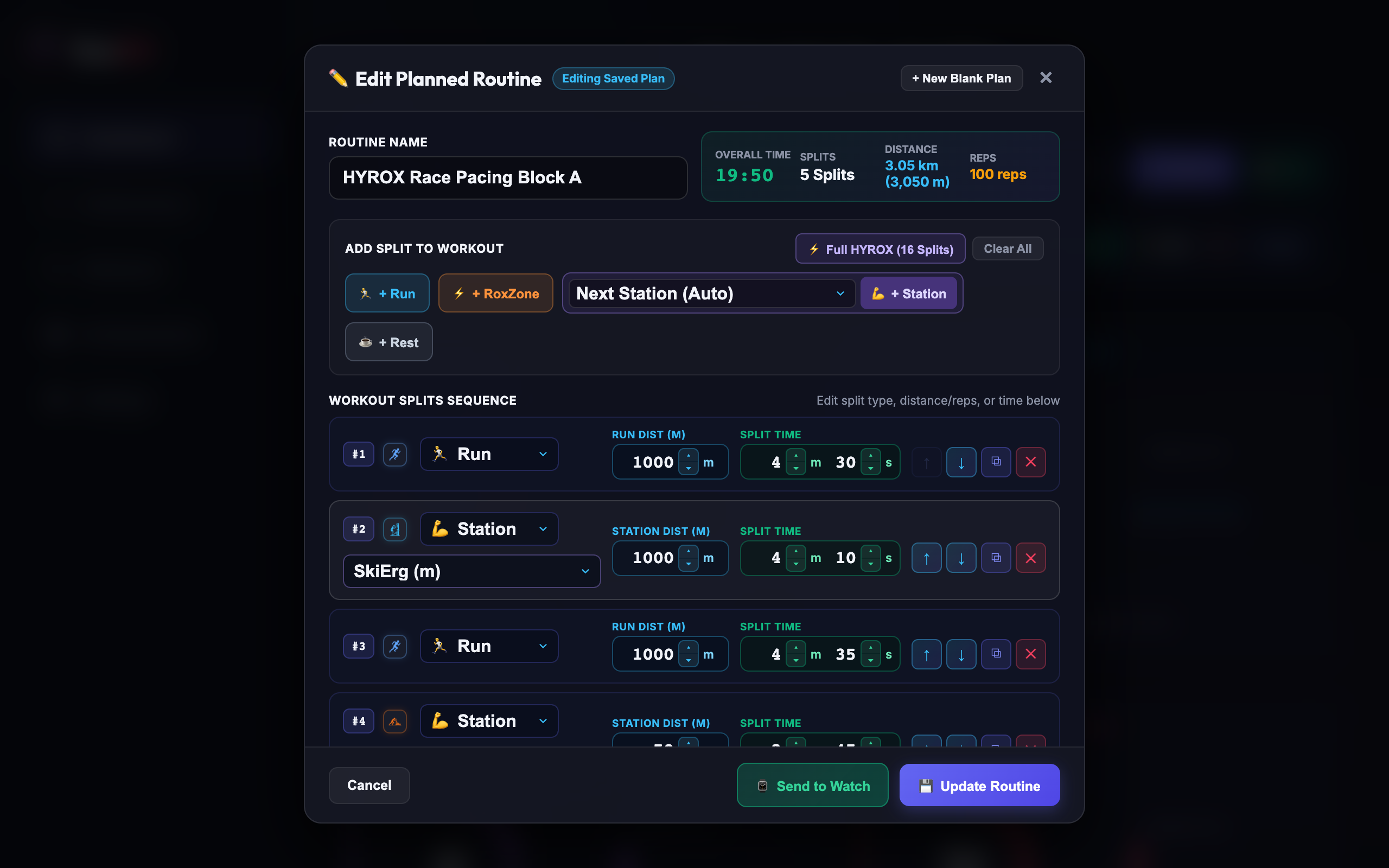
Task: Duplicate split #2 SkiErg station
Action: tap(996, 558)
